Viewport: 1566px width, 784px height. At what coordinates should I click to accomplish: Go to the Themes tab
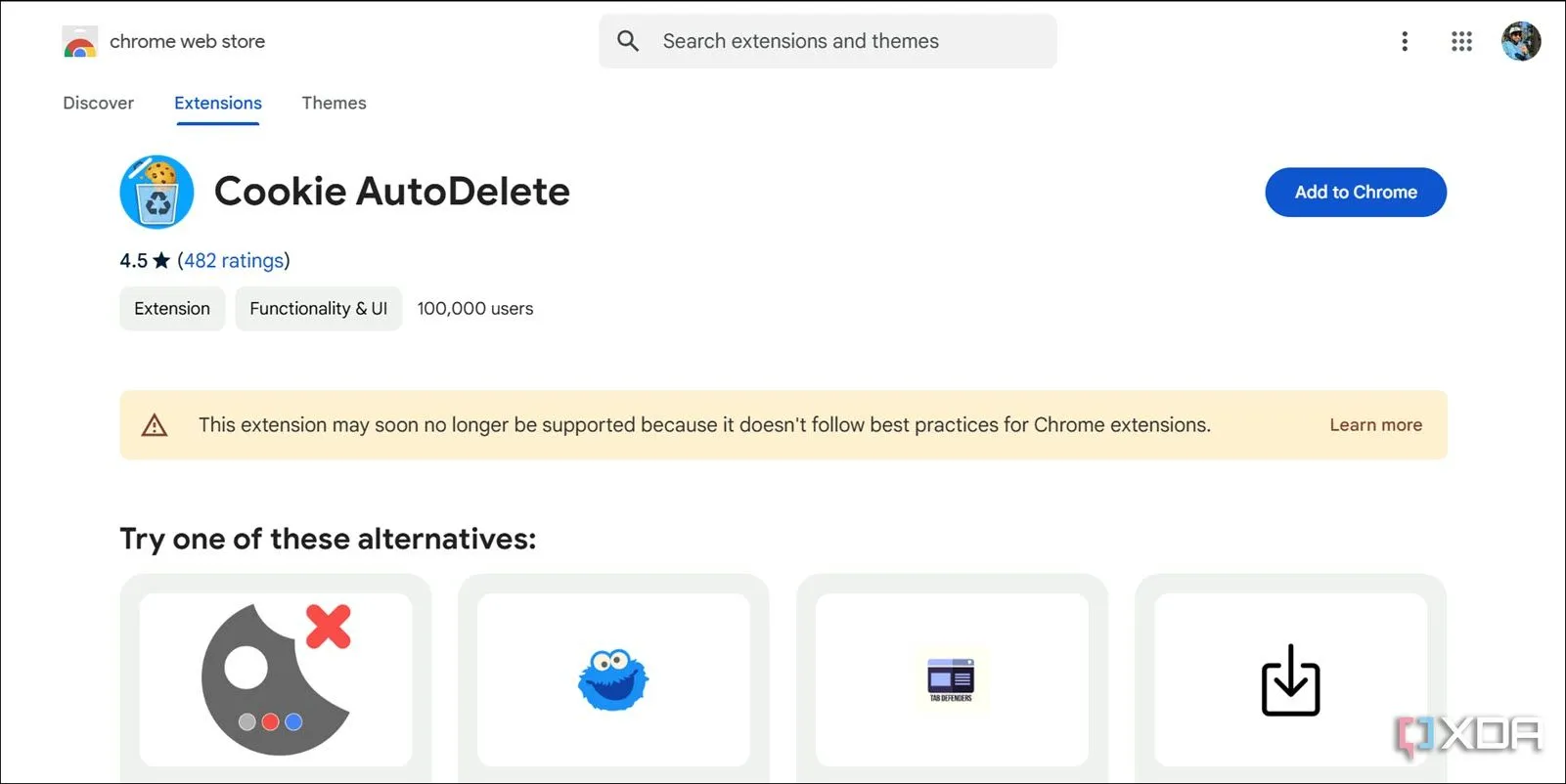point(334,103)
